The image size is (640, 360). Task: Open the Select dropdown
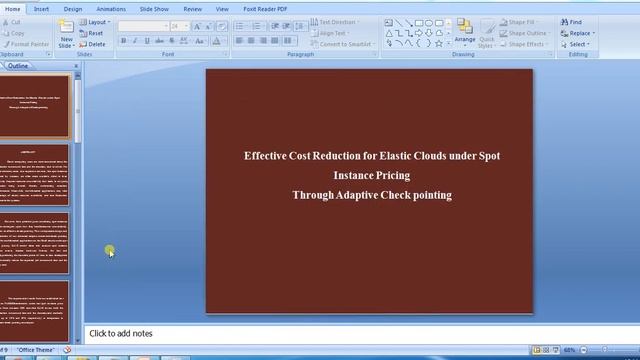click(x=575, y=44)
